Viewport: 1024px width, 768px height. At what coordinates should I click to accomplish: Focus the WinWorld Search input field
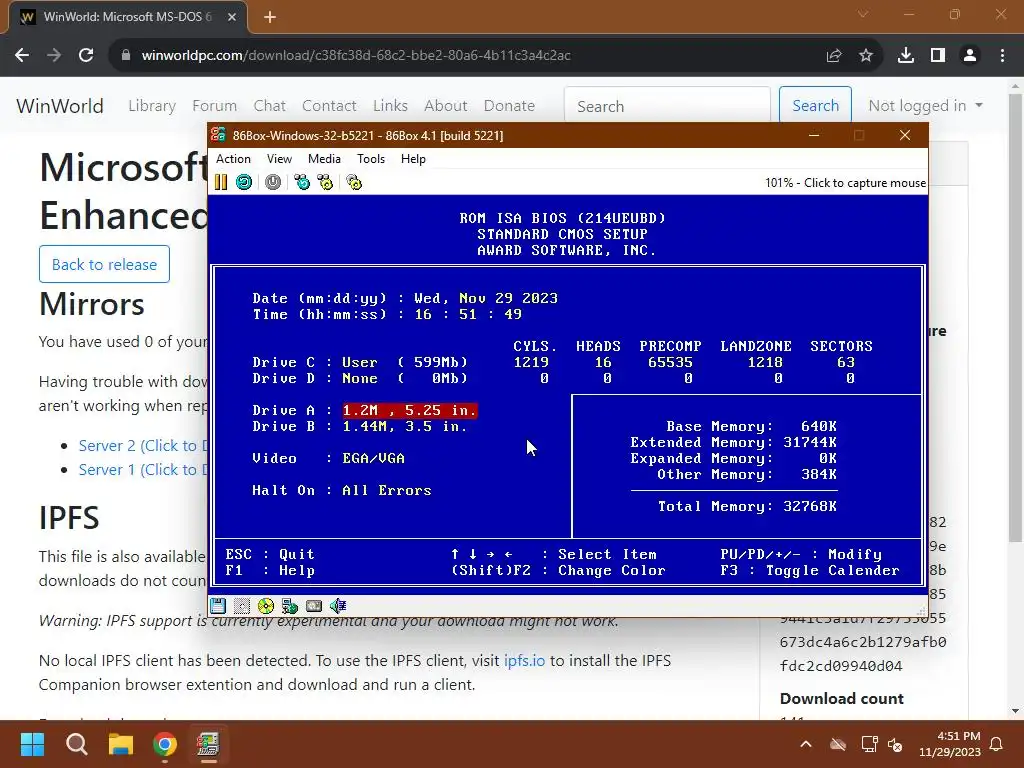pos(667,106)
